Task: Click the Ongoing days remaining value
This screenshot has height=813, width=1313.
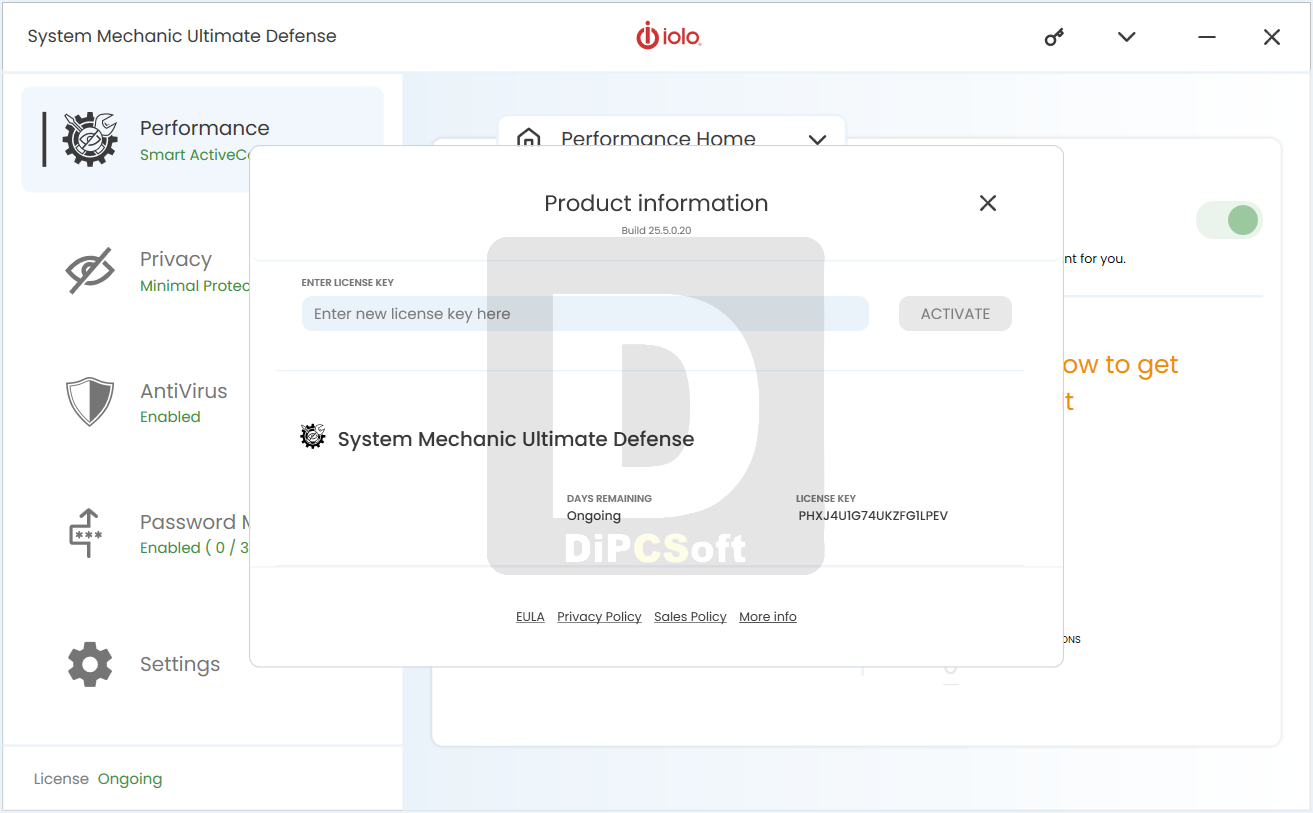Action: tap(594, 516)
